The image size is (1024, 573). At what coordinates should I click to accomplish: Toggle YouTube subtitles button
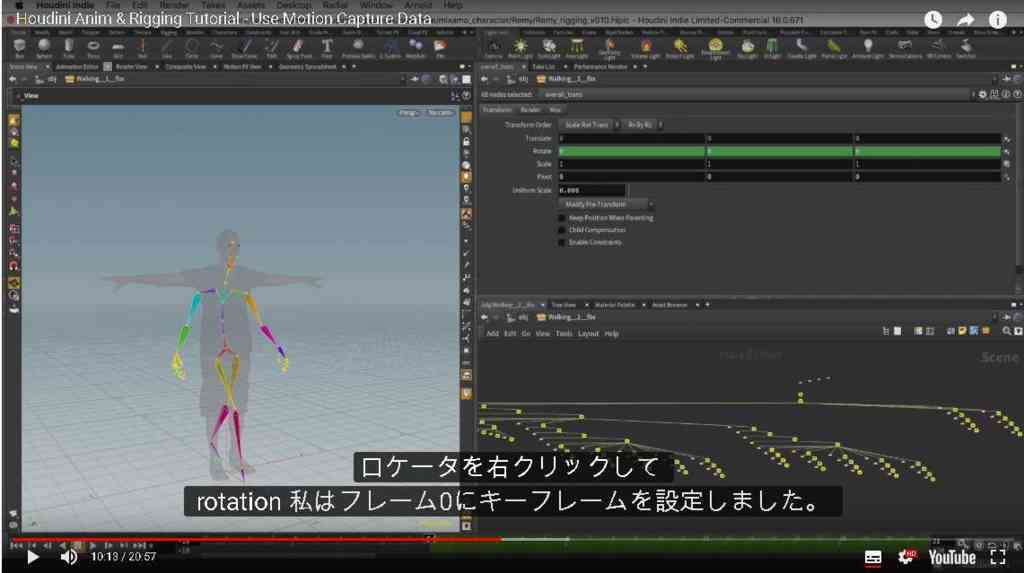(872, 557)
